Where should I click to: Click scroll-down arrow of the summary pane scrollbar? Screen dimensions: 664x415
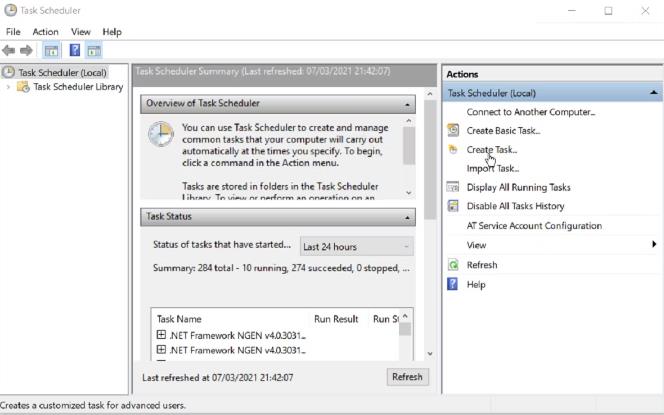pos(430,353)
